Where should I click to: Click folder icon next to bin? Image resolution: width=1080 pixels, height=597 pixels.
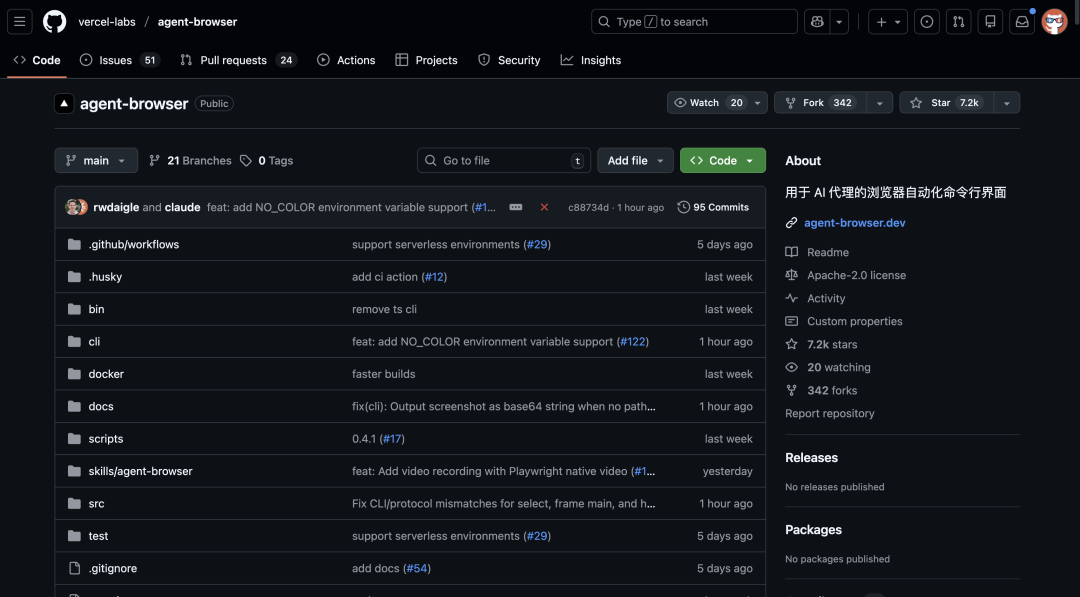point(74,309)
